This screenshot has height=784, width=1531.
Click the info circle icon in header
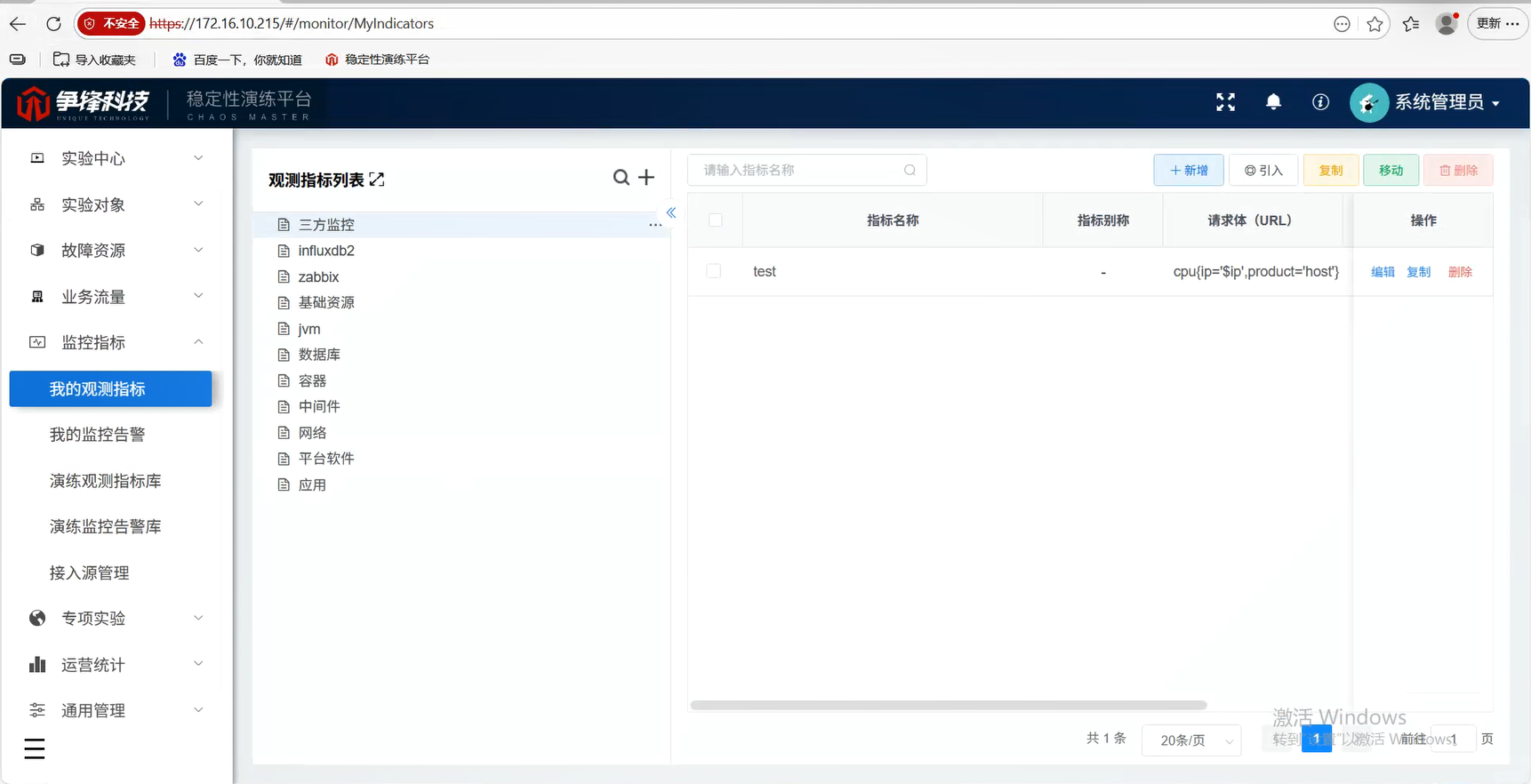1320,102
